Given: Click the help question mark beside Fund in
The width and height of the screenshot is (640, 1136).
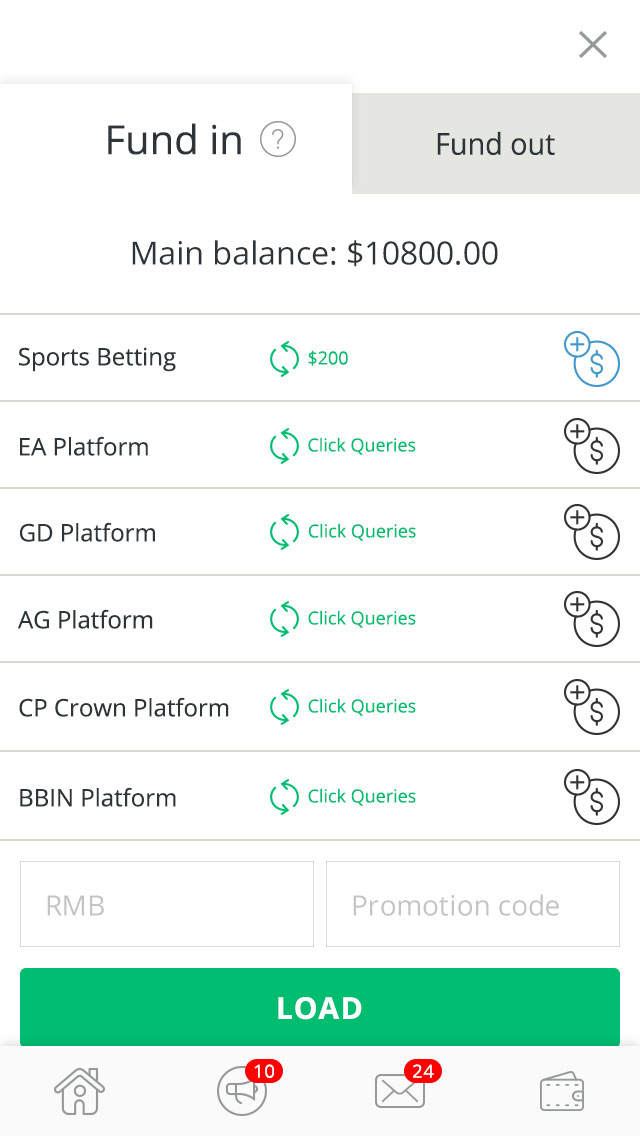Looking at the screenshot, I should pyautogui.click(x=278, y=140).
